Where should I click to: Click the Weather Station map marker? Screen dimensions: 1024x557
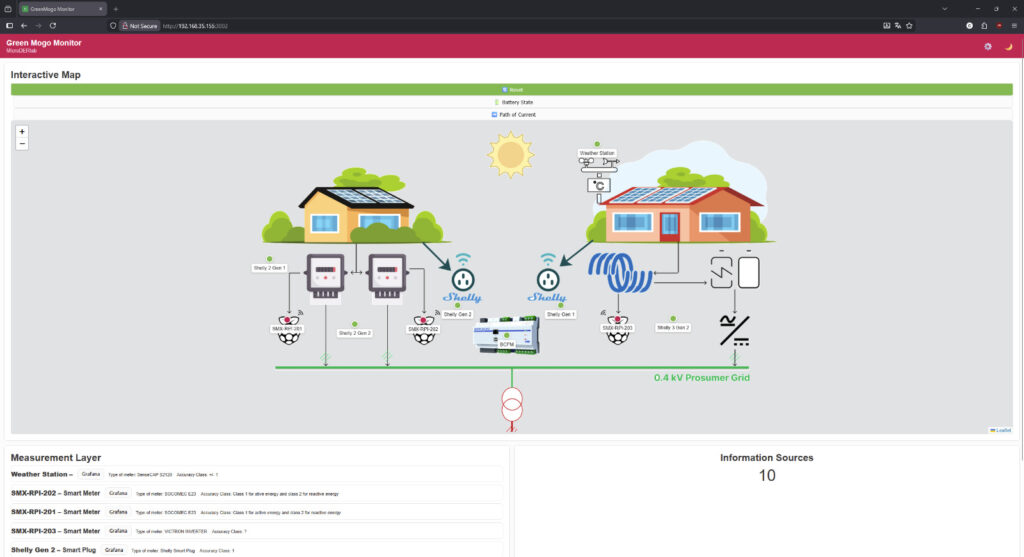(x=597, y=146)
